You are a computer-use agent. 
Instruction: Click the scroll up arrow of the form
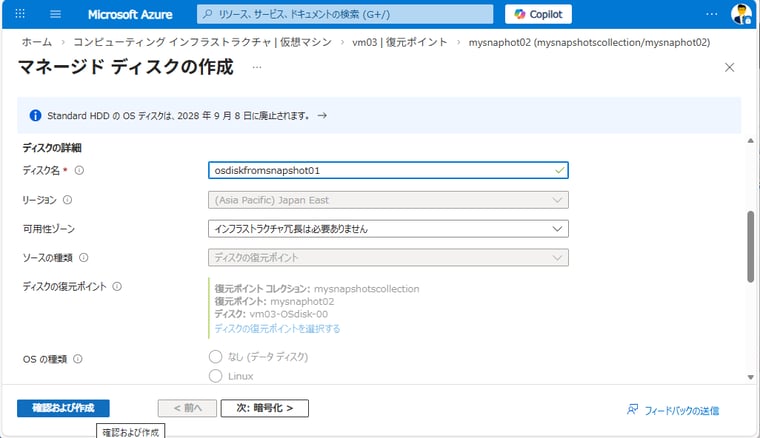(750, 141)
